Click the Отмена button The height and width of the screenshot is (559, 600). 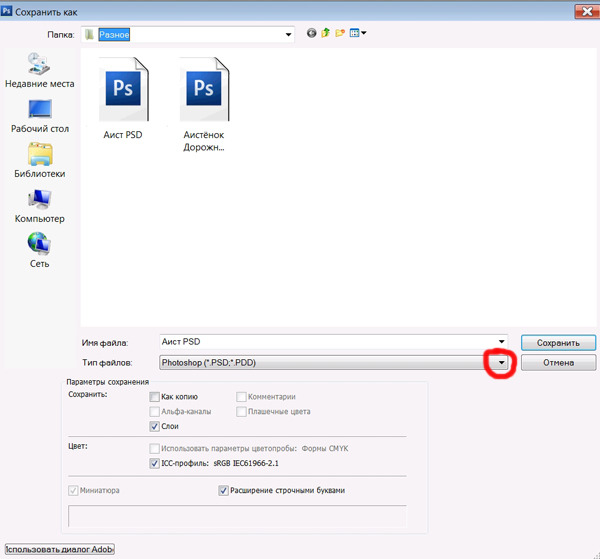tap(558, 363)
